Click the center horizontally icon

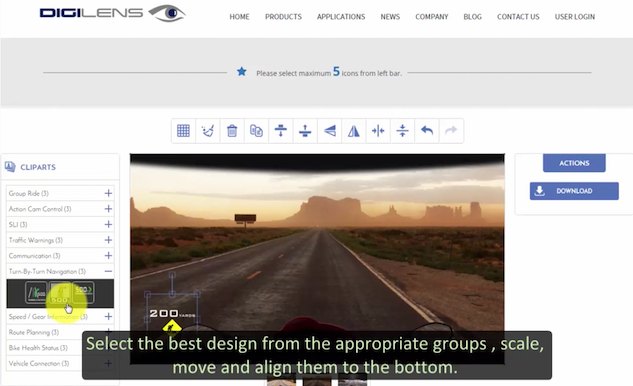(378, 130)
